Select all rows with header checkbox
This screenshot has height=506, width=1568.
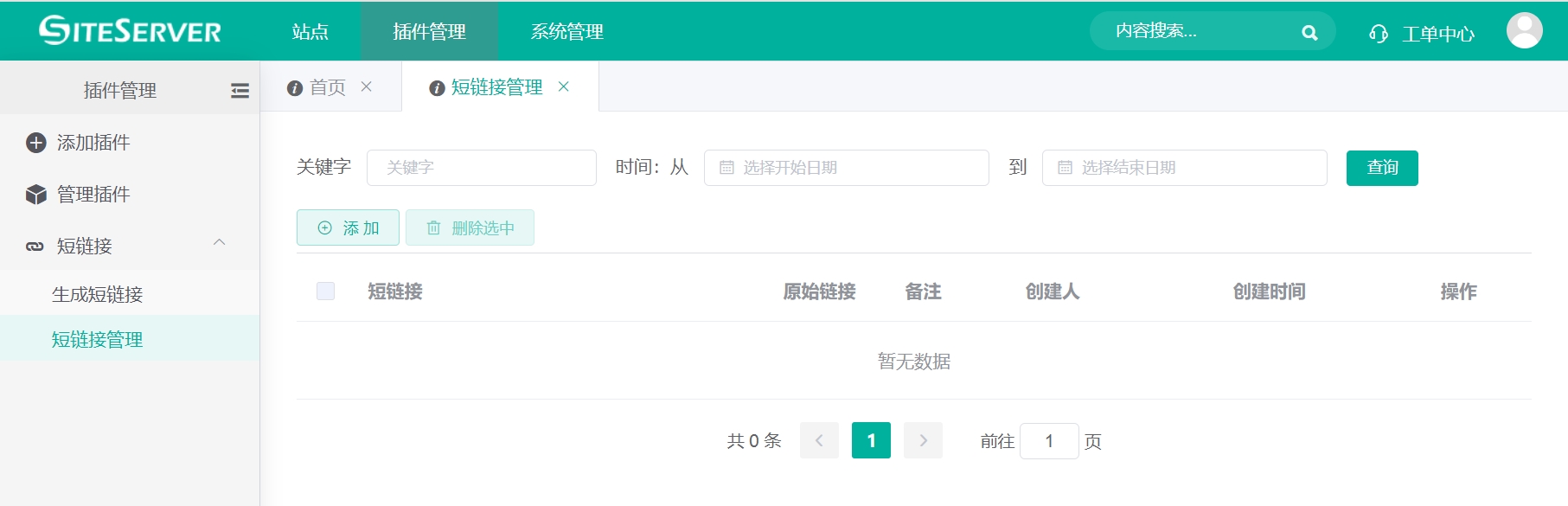pos(325,291)
